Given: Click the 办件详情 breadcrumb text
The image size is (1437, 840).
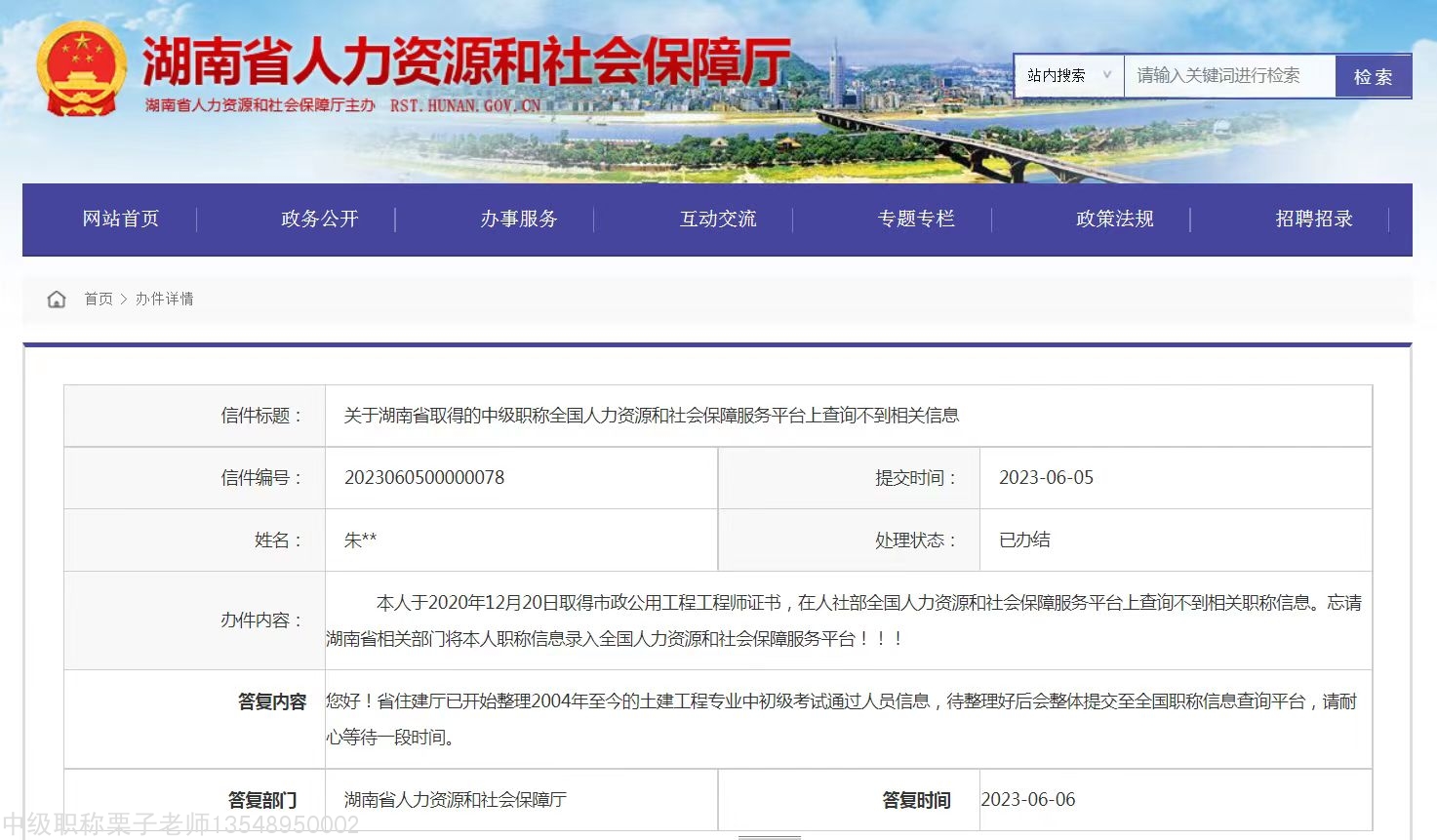Looking at the screenshot, I should point(164,299).
